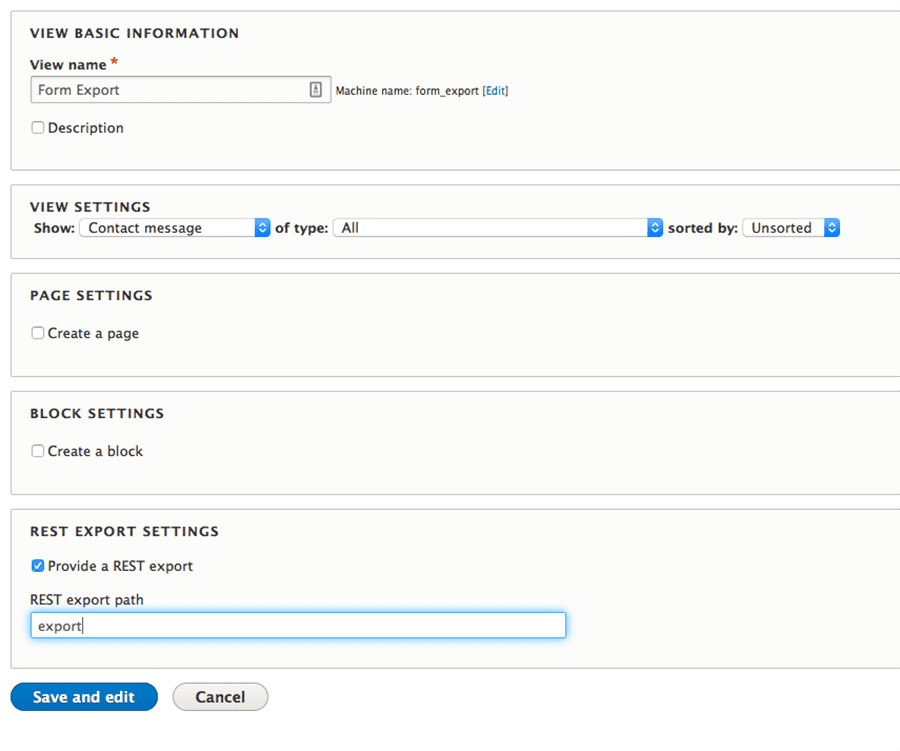900x751 pixels.
Task: Tick the Create a page checkbox
Action: [x=38, y=333]
